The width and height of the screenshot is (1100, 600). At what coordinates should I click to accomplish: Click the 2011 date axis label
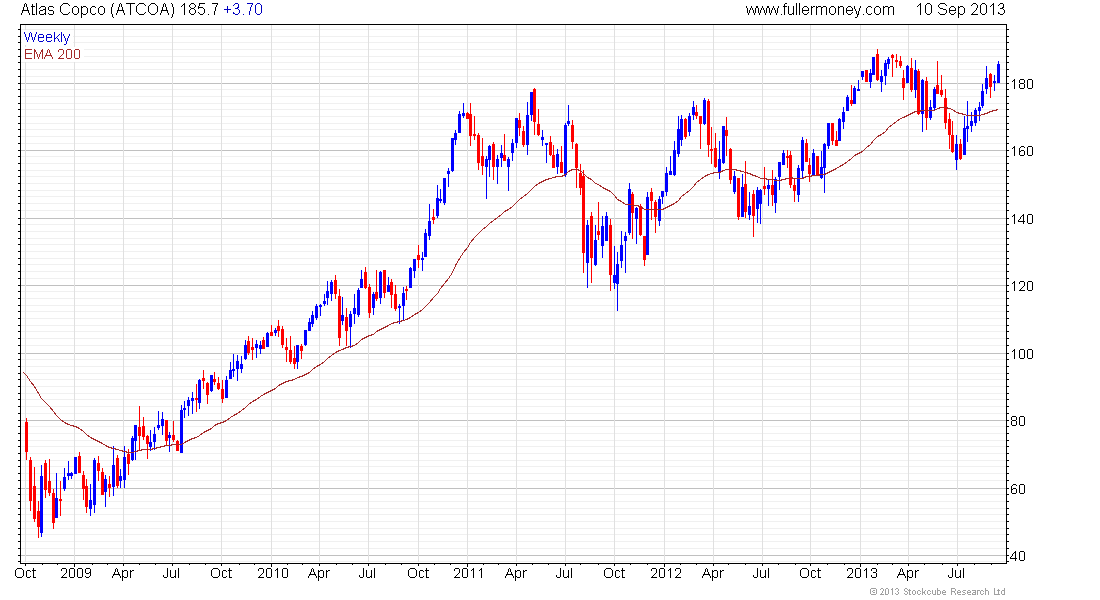[x=469, y=573]
